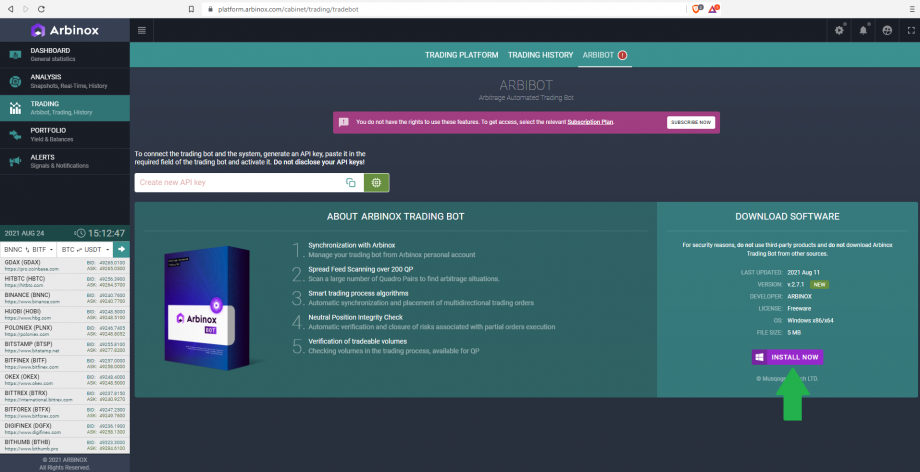Open browser main menu icon
Viewport: 920px width, 472px height.
(x=912, y=9)
